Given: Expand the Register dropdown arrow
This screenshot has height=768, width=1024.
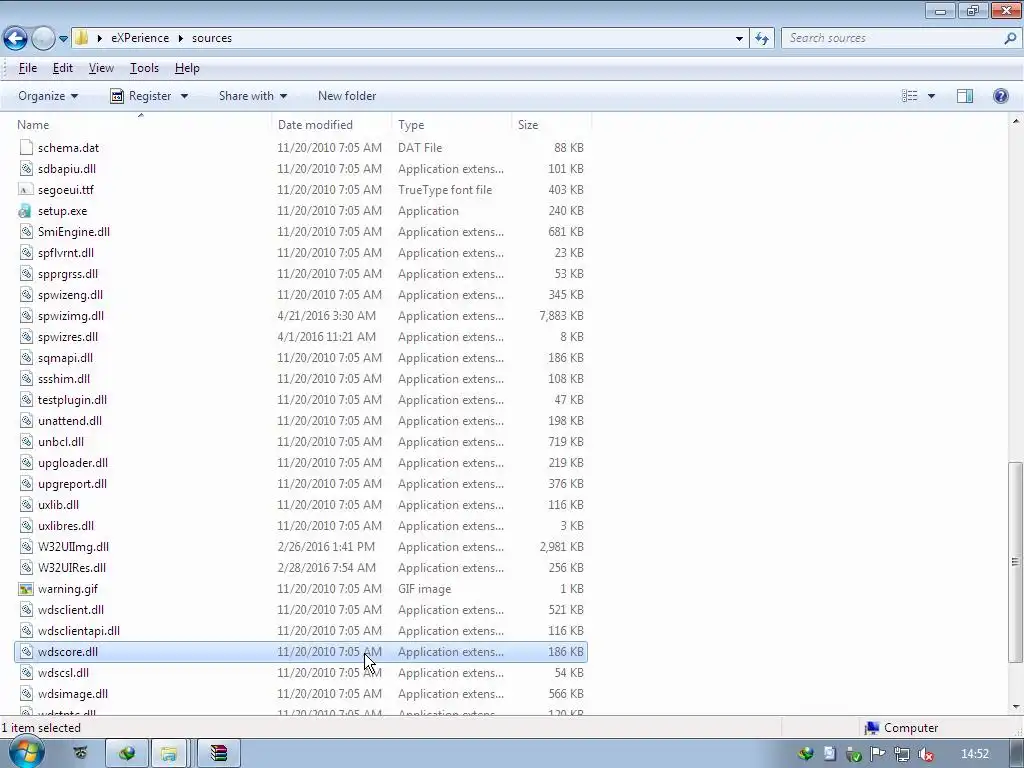Looking at the screenshot, I should point(184,96).
